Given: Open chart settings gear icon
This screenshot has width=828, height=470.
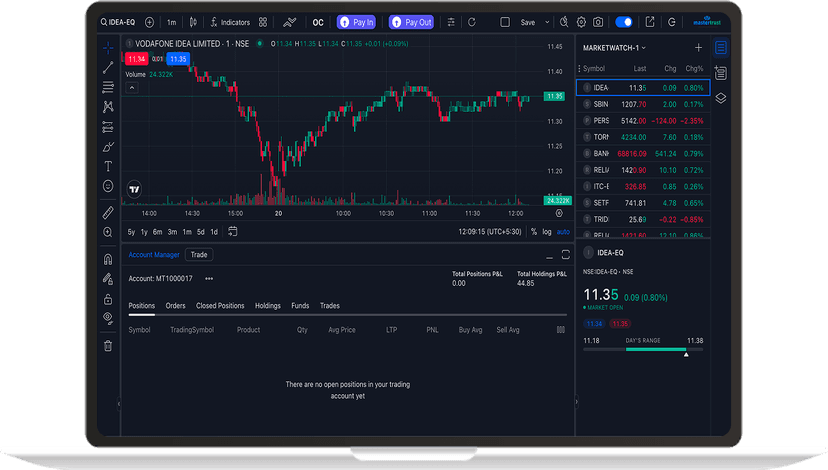Looking at the screenshot, I should click(x=581, y=22).
